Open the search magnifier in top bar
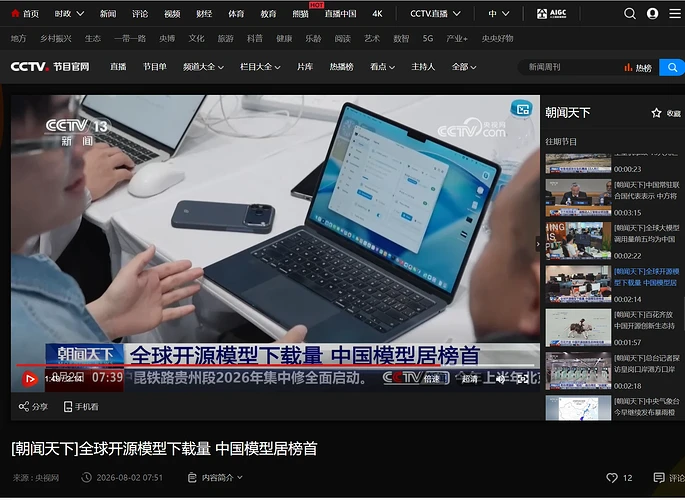The height and width of the screenshot is (500, 685). point(630,14)
